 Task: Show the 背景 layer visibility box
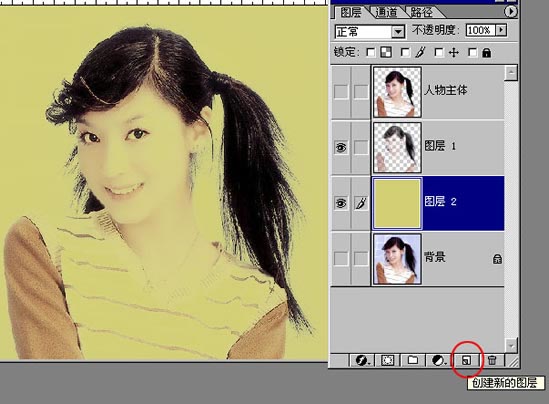tap(341, 259)
